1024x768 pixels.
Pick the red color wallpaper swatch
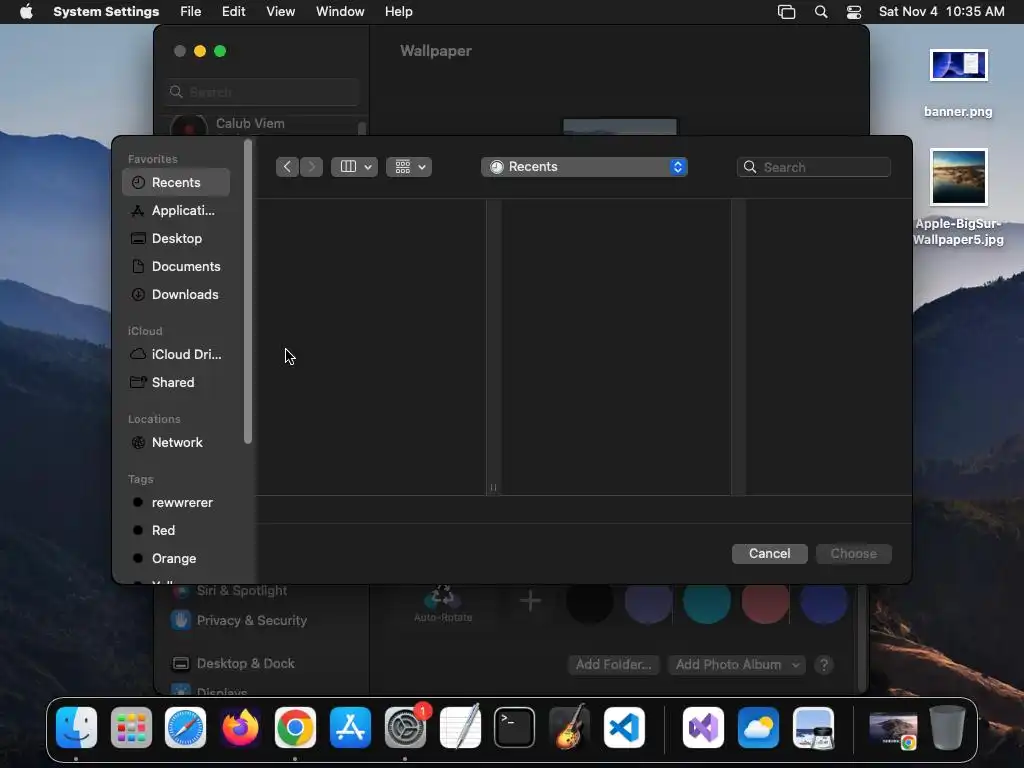765,601
